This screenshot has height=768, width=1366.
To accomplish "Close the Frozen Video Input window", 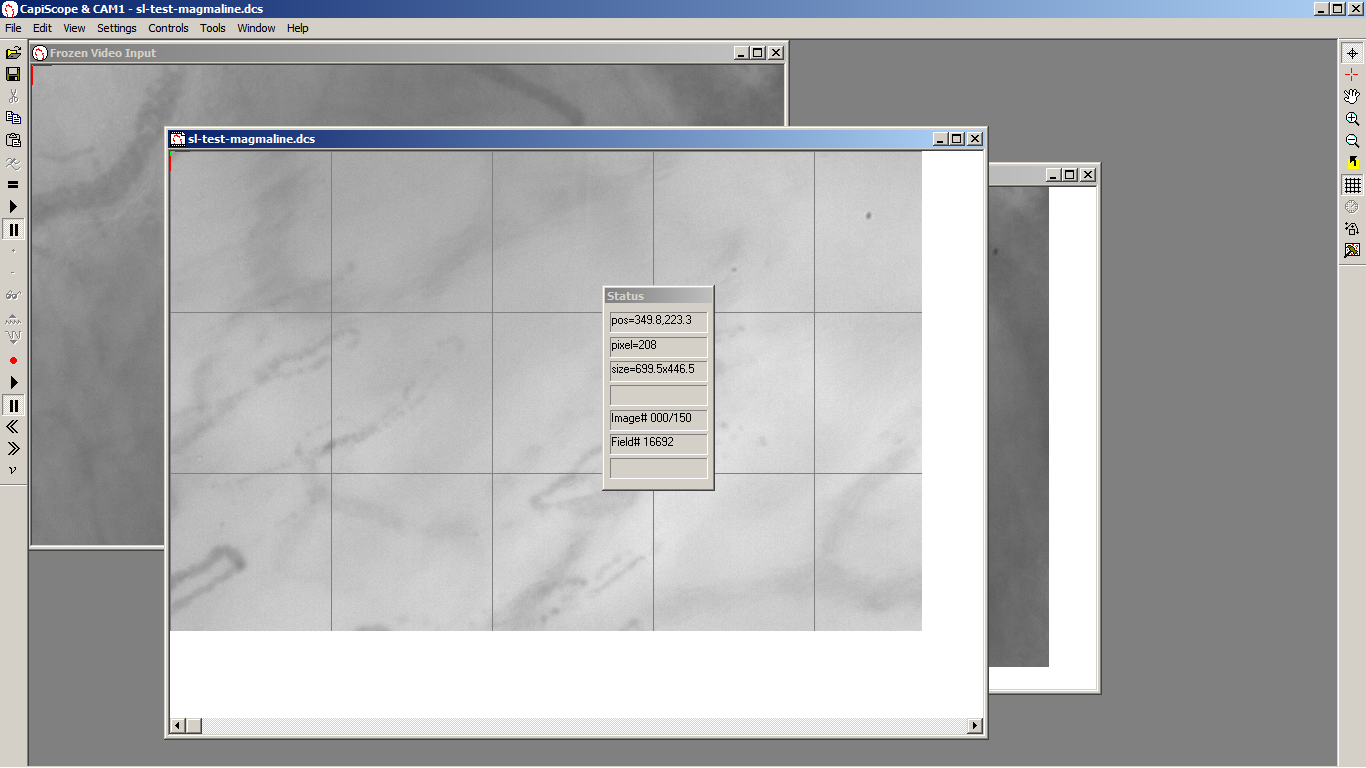I will point(776,53).
